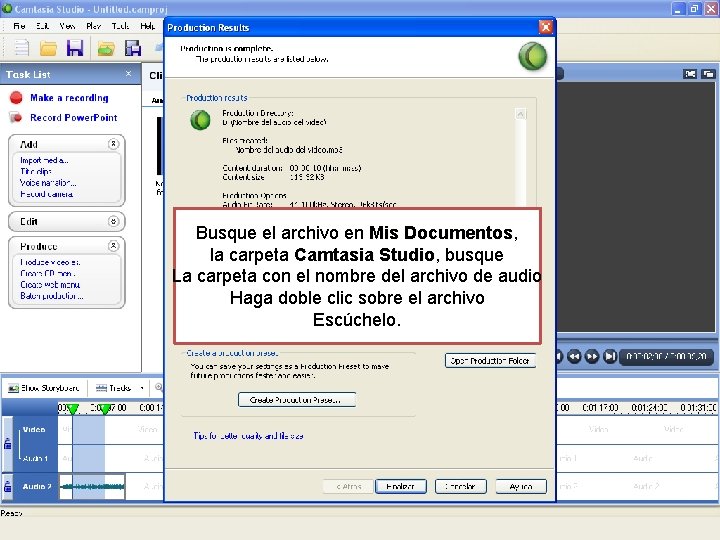Click Create CD menu link

pos(47,273)
